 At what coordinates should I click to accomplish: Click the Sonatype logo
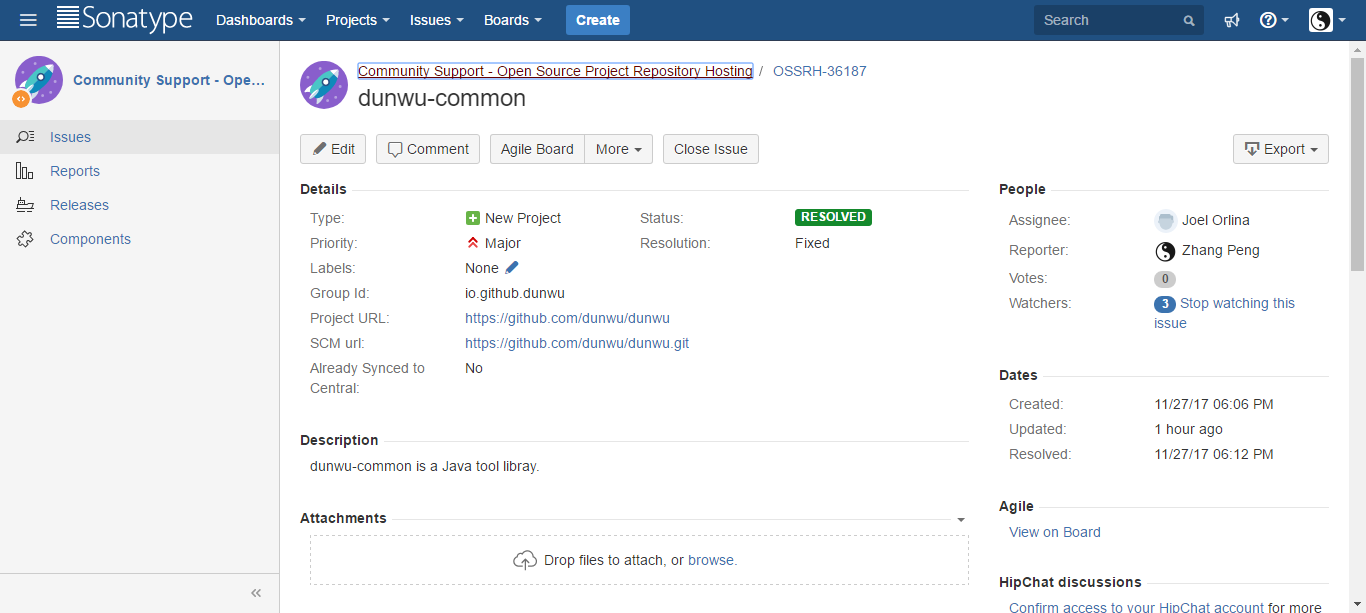pyautogui.click(x=124, y=20)
